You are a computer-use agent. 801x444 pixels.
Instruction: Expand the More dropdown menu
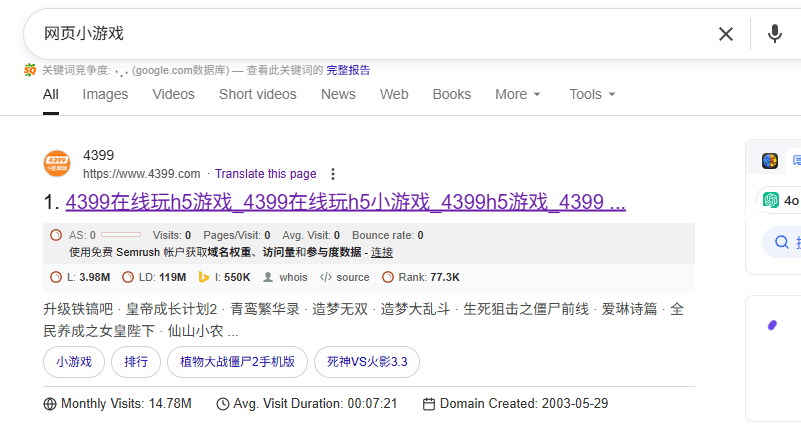pyautogui.click(x=517, y=95)
